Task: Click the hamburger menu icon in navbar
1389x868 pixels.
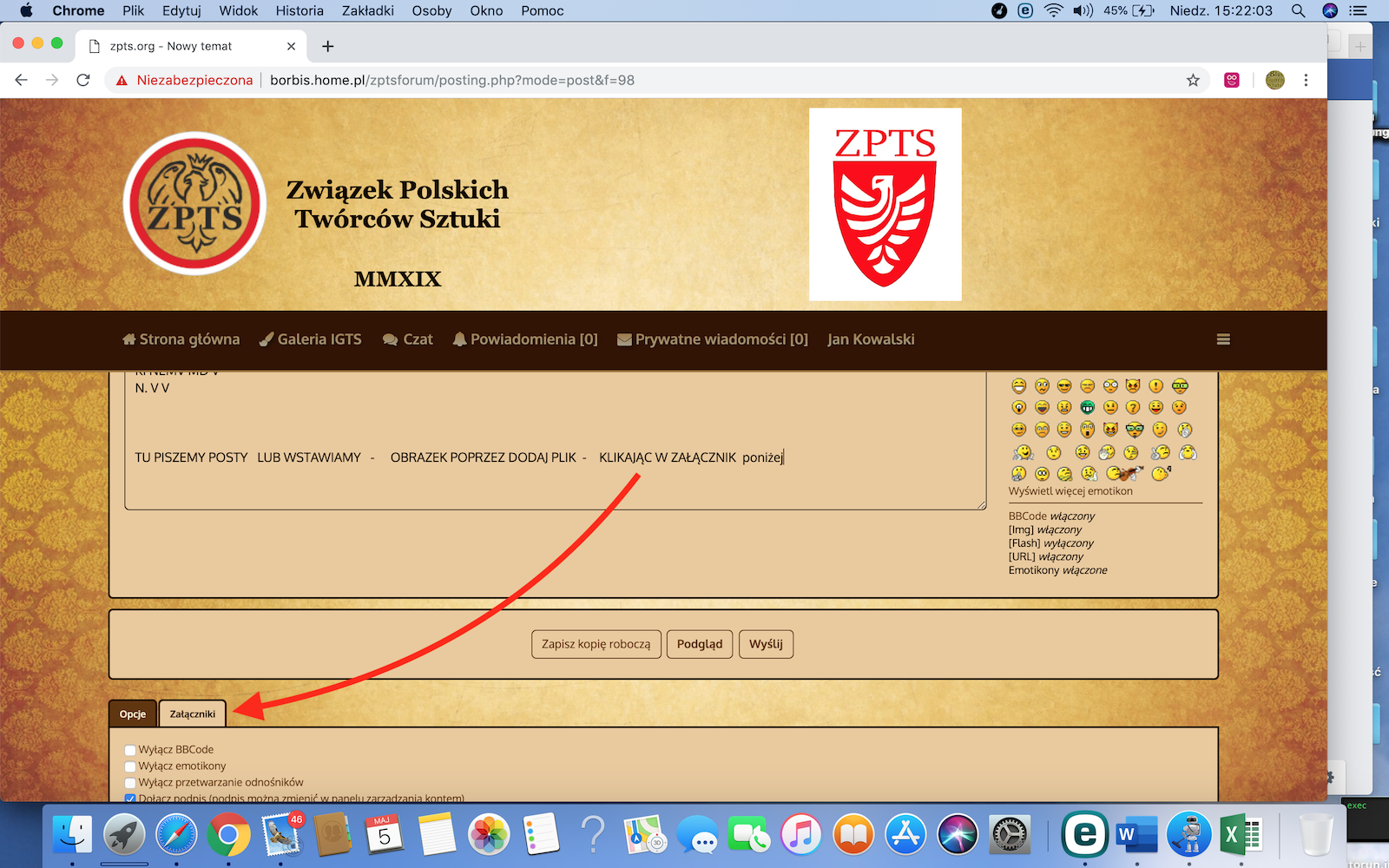Action: click(x=1223, y=339)
